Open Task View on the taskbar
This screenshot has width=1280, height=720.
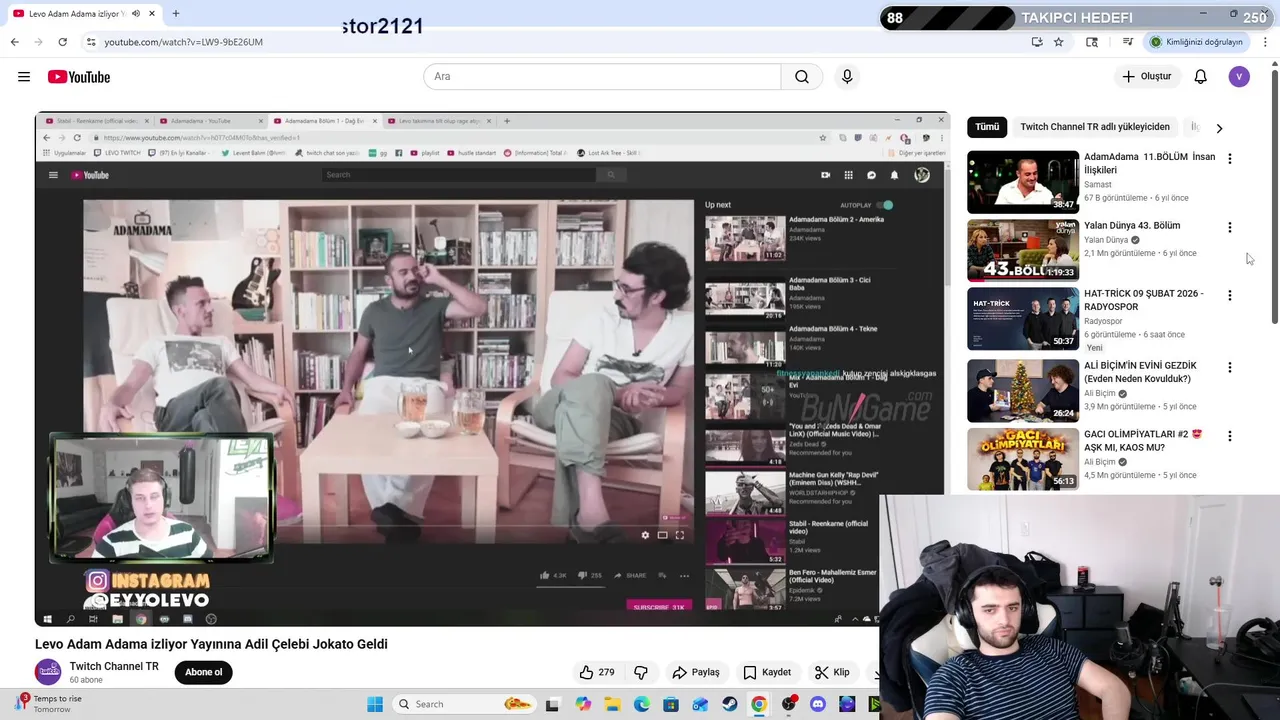coord(552,704)
